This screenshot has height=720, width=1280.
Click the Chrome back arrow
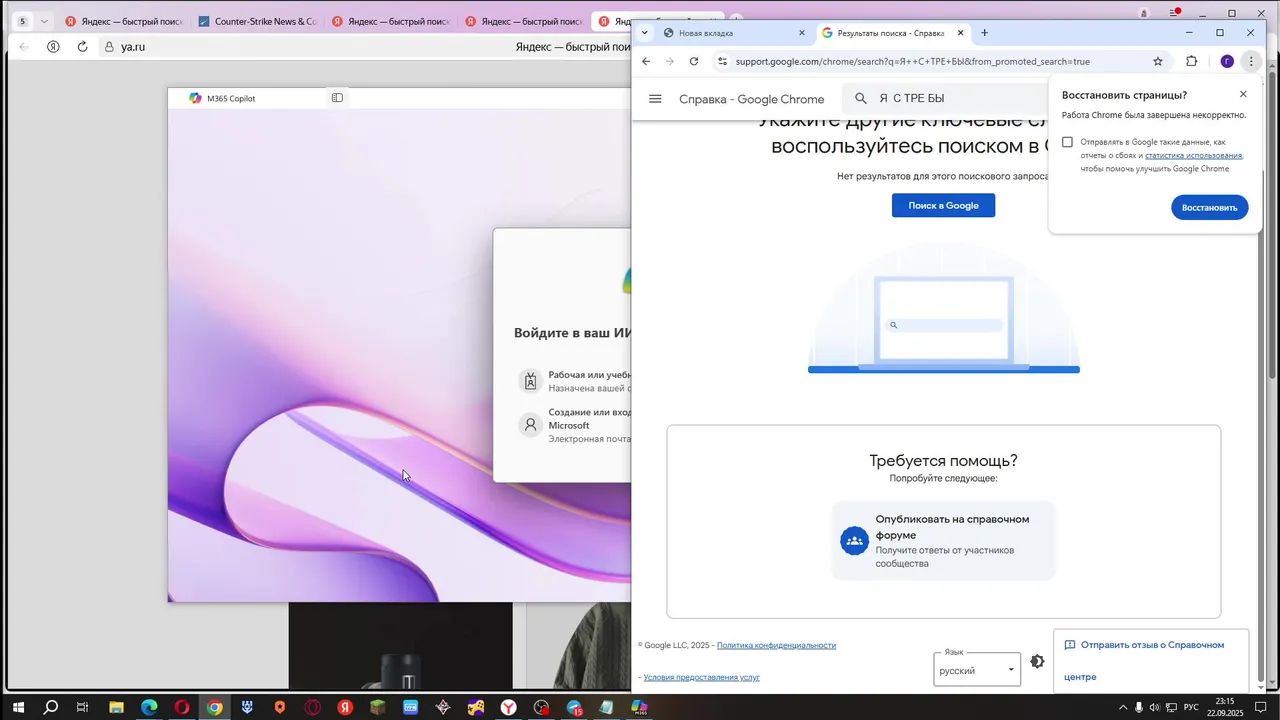pyautogui.click(x=646, y=61)
